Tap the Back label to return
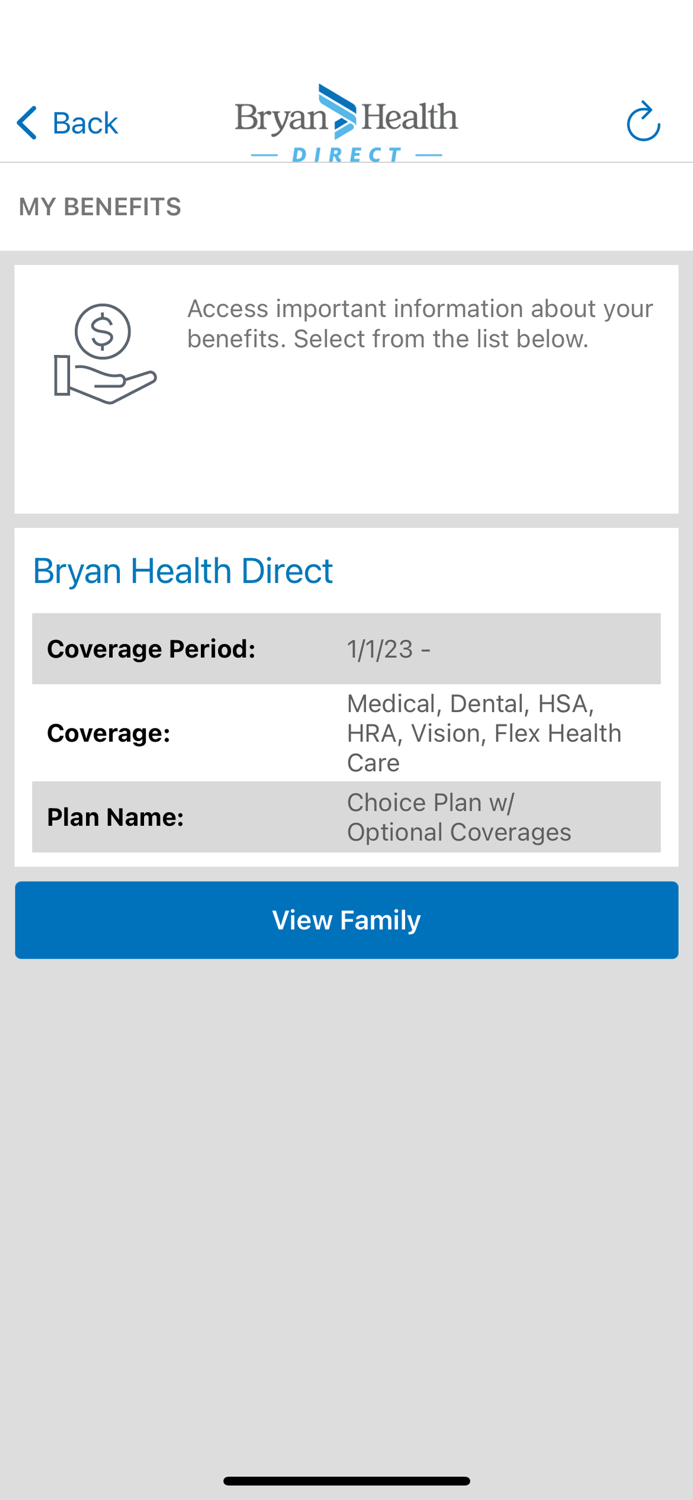The image size is (693, 1500). pyautogui.click(x=84, y=122)
